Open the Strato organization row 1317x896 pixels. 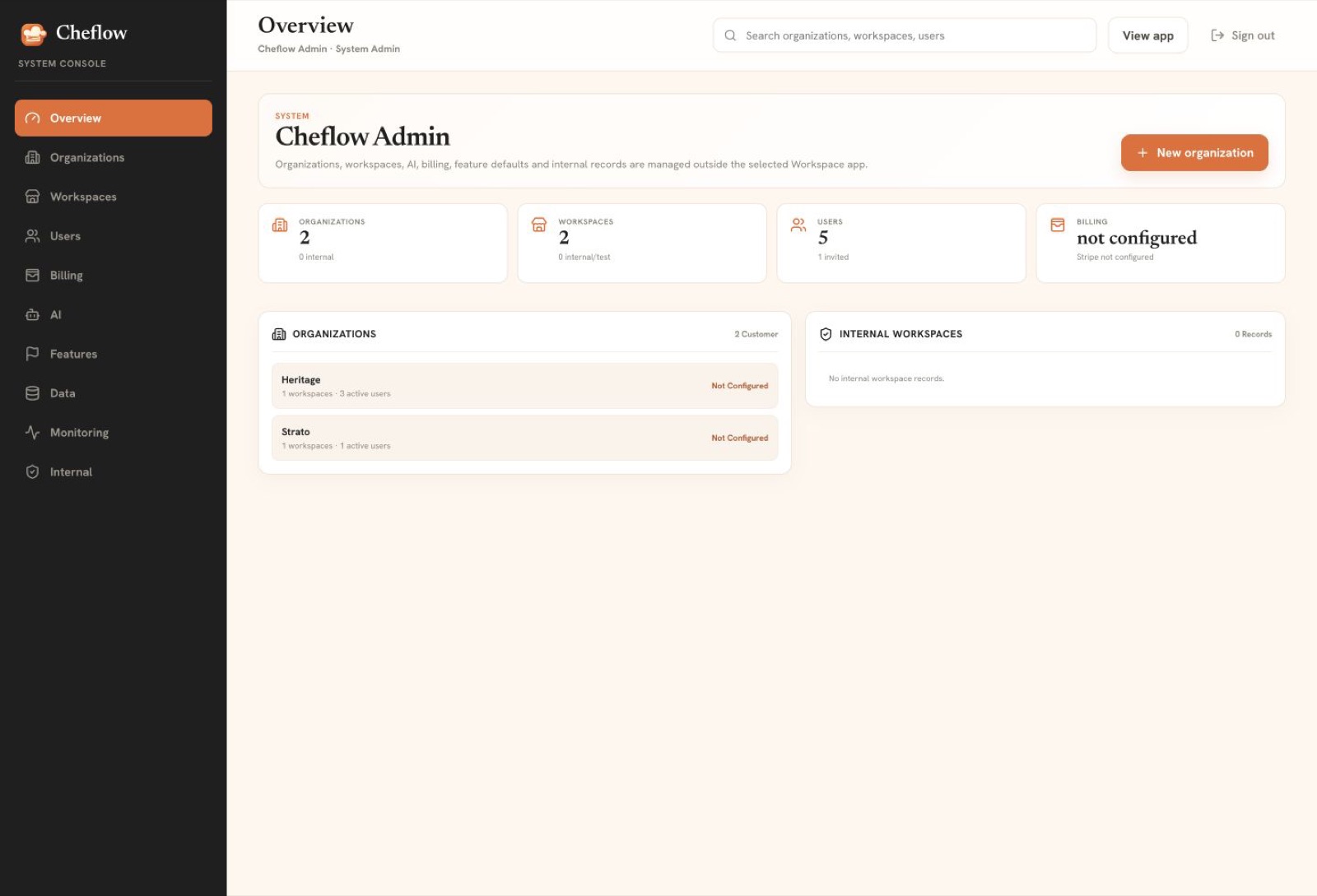pyautogui.click(x=524, y=438)
